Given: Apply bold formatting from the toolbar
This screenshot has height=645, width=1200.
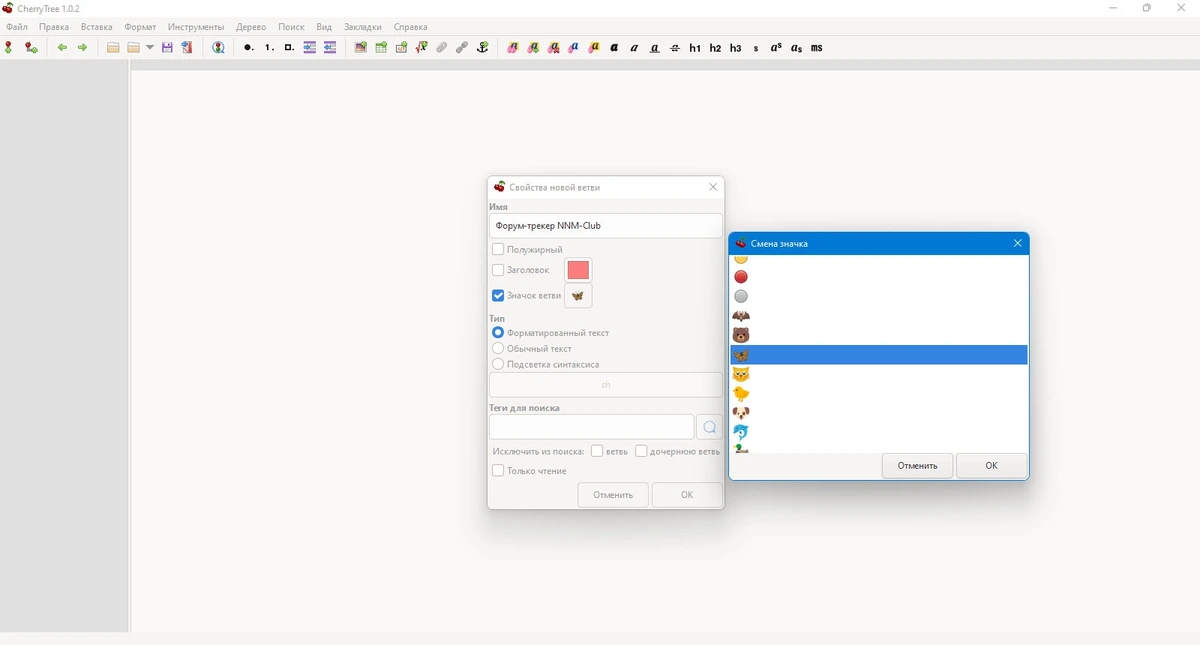Looking at the screenshot, I should pyautogui.click(x=615, y=48).
